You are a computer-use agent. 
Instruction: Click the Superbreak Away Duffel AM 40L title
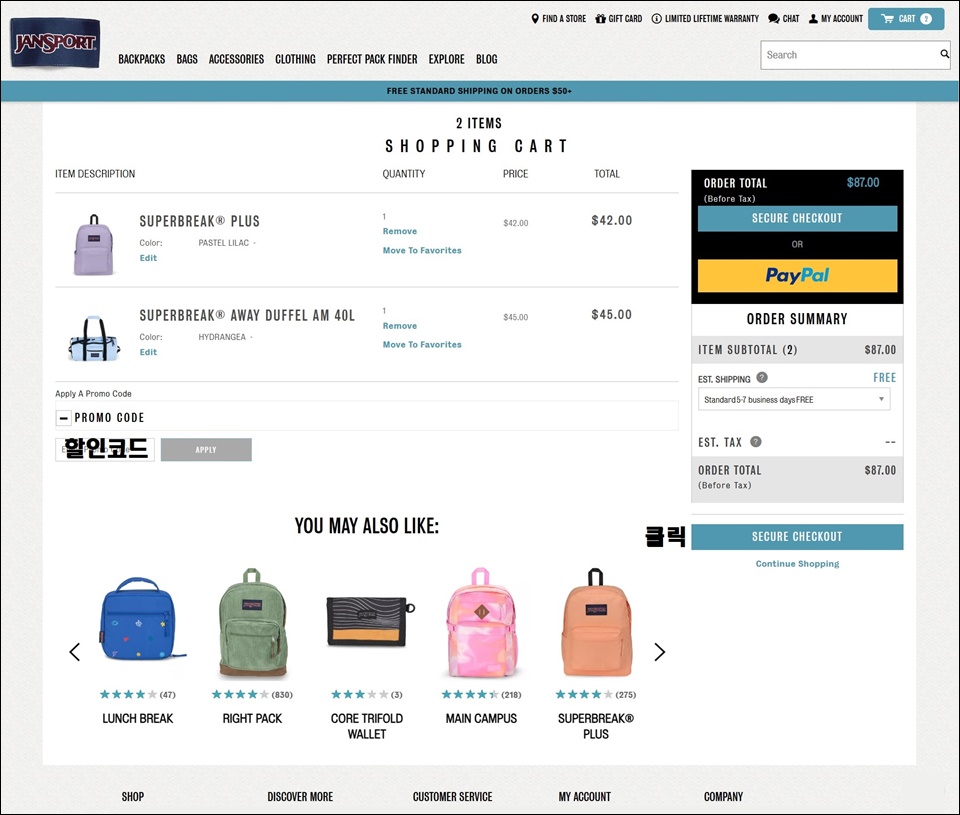point(247,315)
